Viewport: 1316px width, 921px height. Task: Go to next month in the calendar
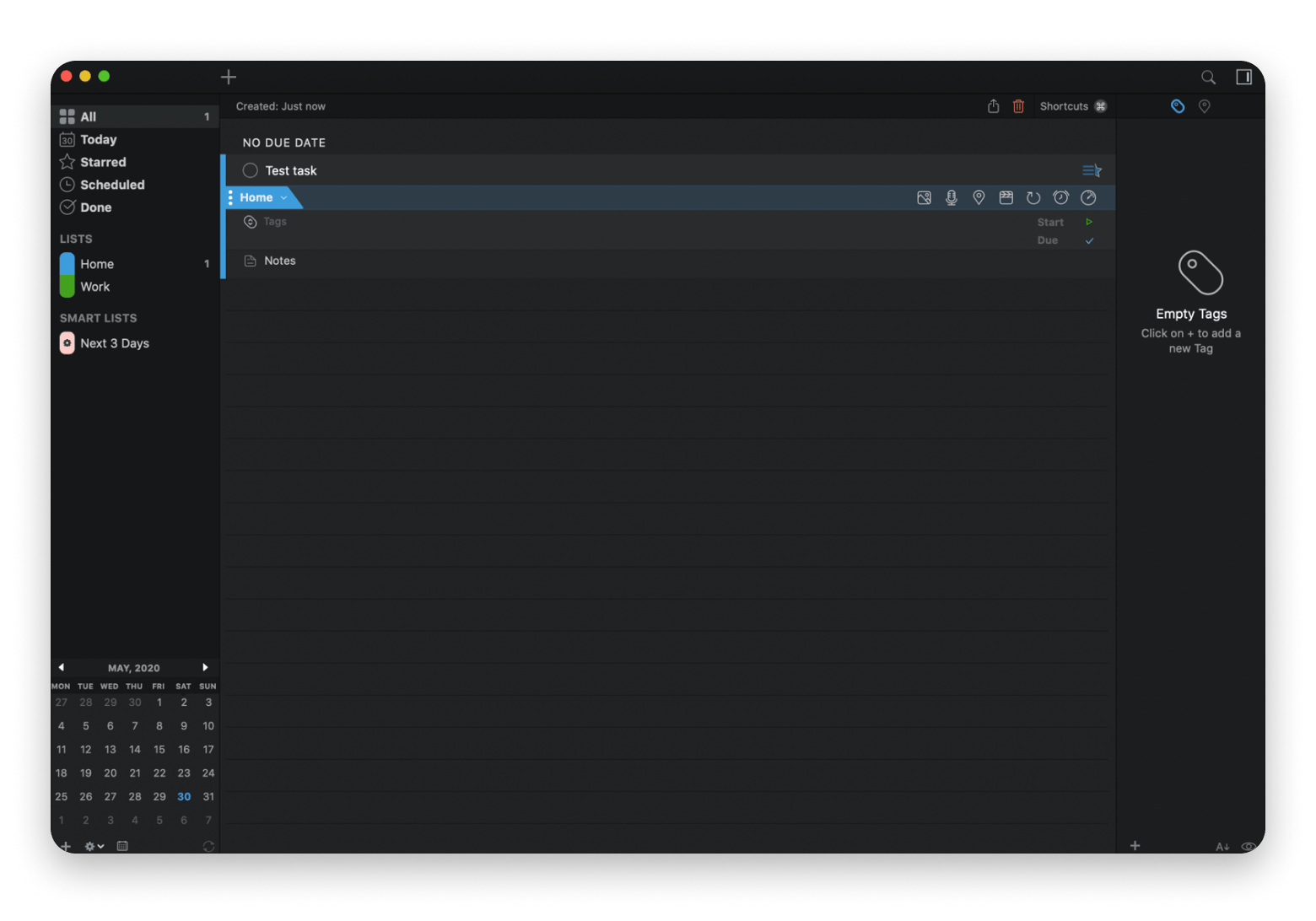pyautogui.click(x=205, y=667)
